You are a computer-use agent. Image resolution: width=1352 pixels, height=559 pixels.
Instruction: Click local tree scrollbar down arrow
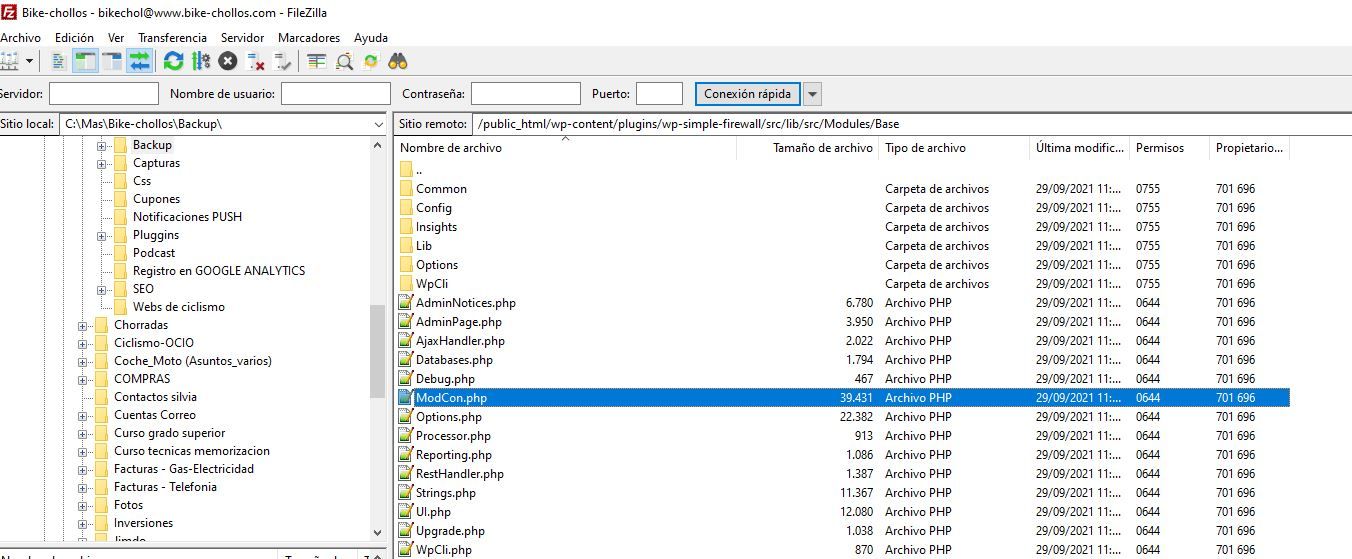(x=377, y=533)
